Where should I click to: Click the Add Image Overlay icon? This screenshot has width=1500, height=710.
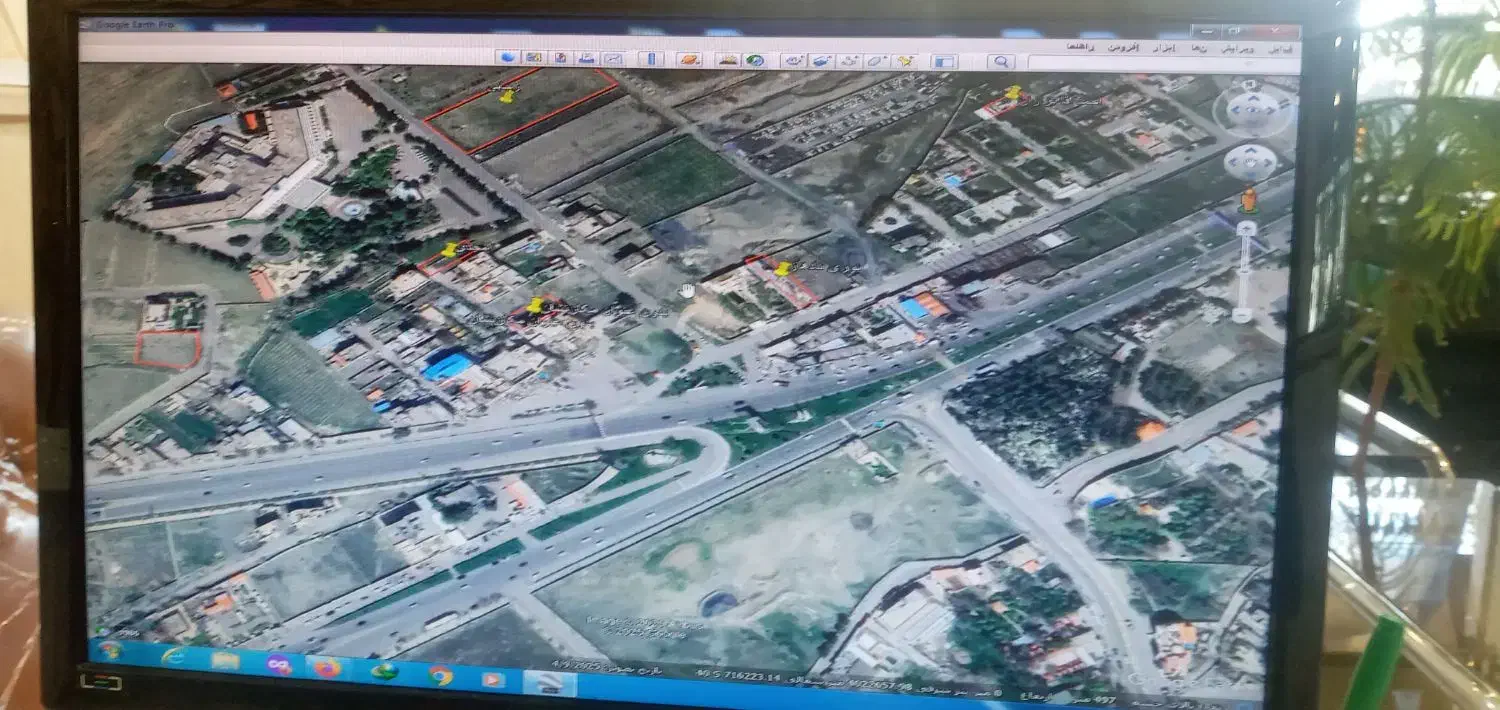822,61
